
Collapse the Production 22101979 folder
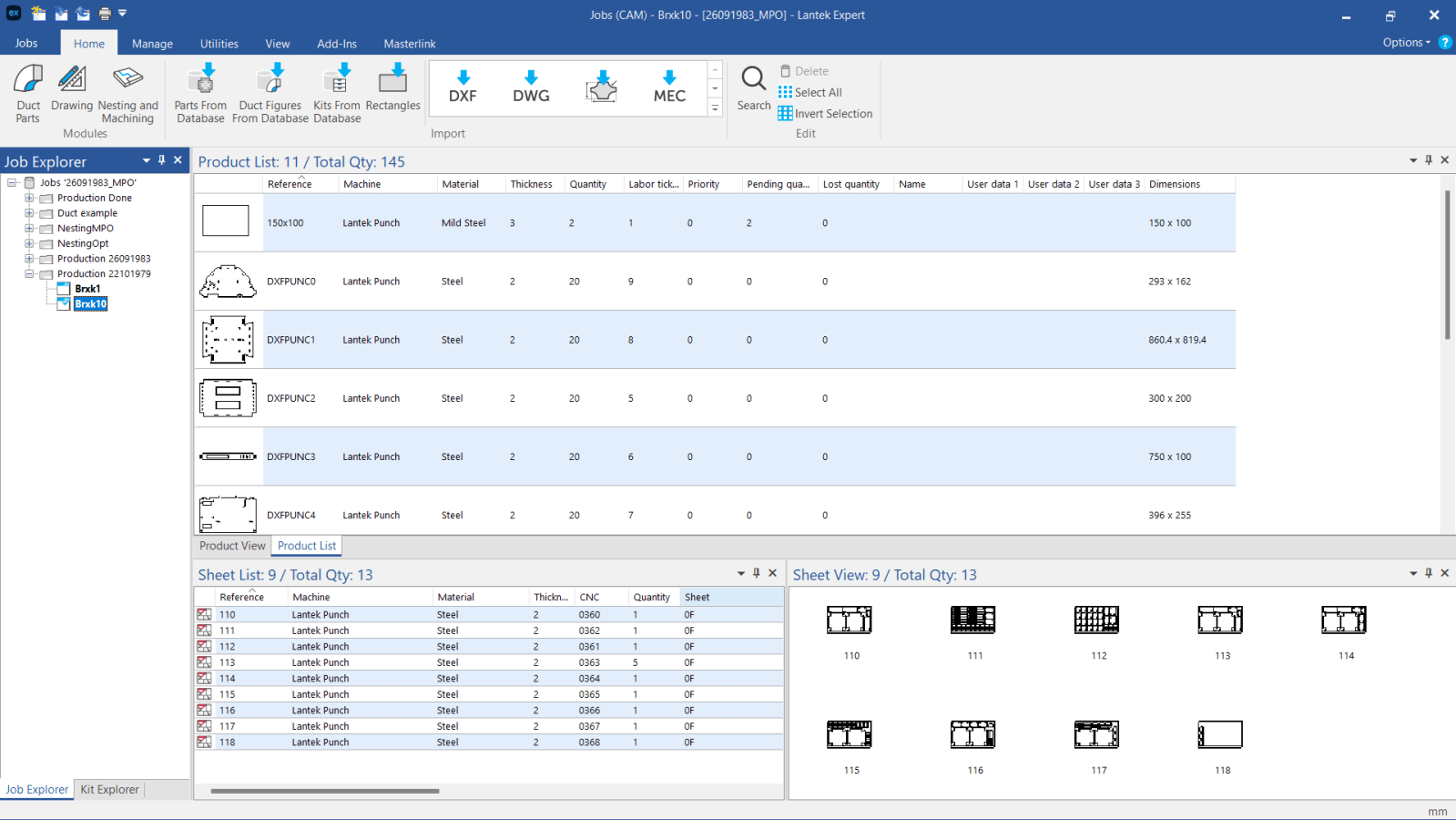coord(29,273)
